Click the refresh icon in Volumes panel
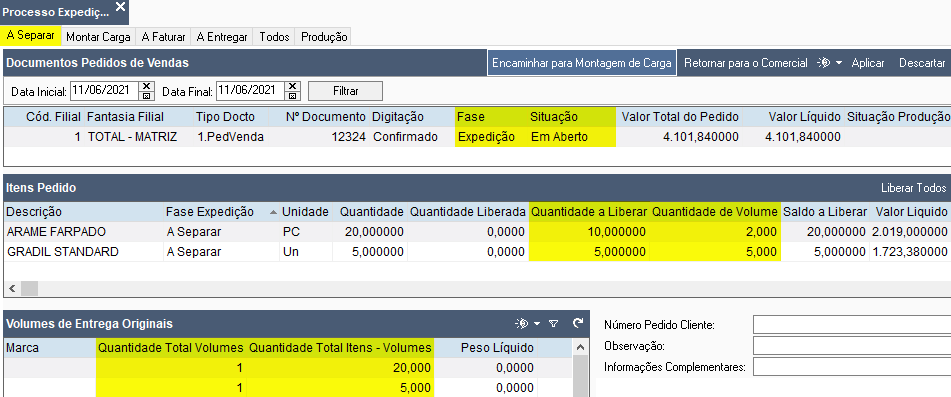The height and width of the screenshot is (397, 951). pyautogui.click(x=578, y=324)
